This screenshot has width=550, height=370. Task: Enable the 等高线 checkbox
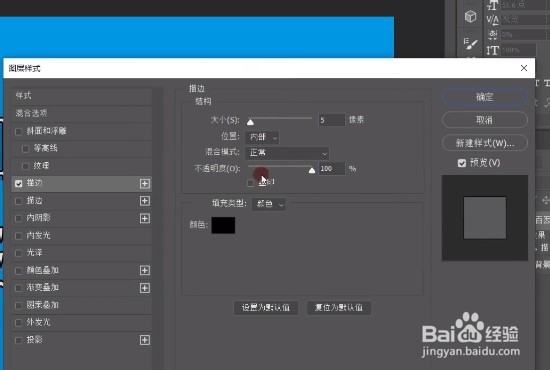coord(25,149)
